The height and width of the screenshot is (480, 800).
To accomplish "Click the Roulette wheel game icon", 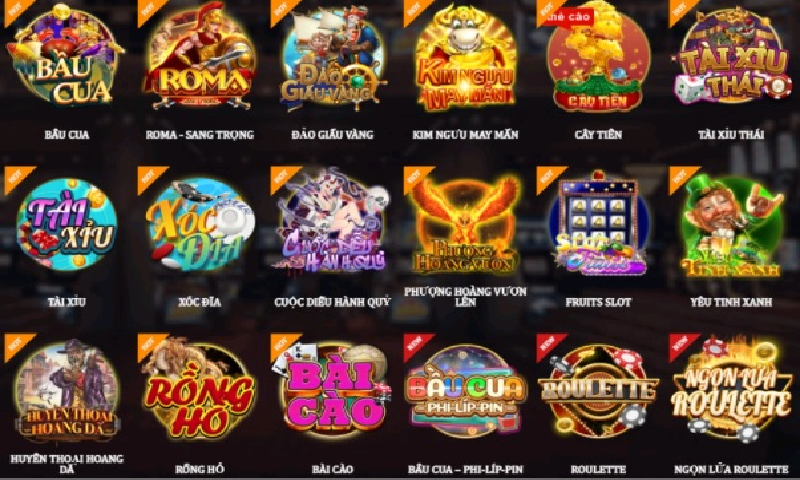I will 598,391.
